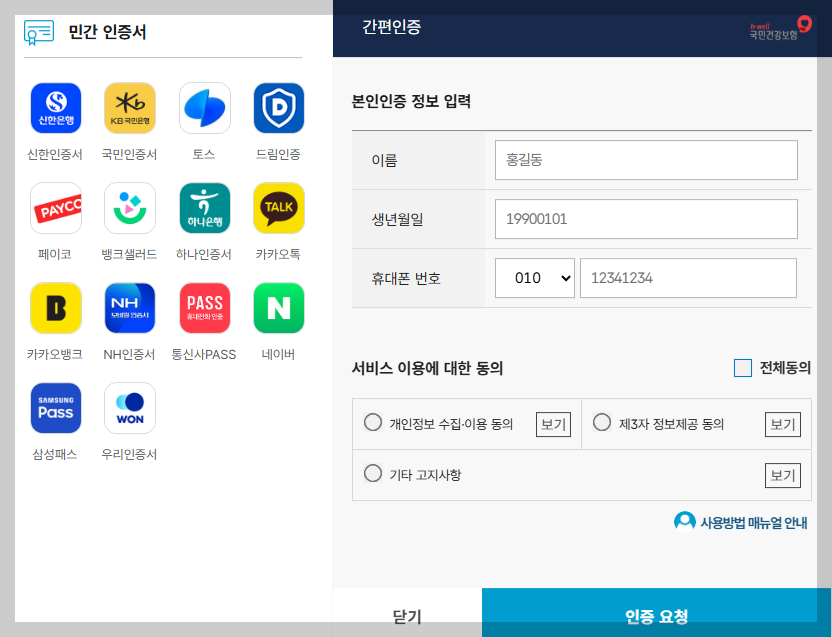Click the 닫기 button
This screenshot has width=832, height=637.
pos(407,613)
